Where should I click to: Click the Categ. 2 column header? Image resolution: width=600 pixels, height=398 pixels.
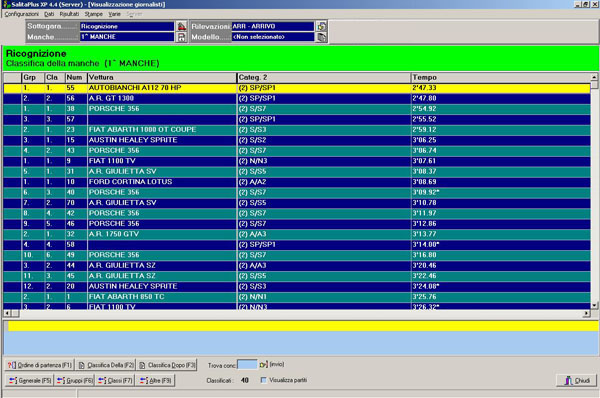[324, 77]
